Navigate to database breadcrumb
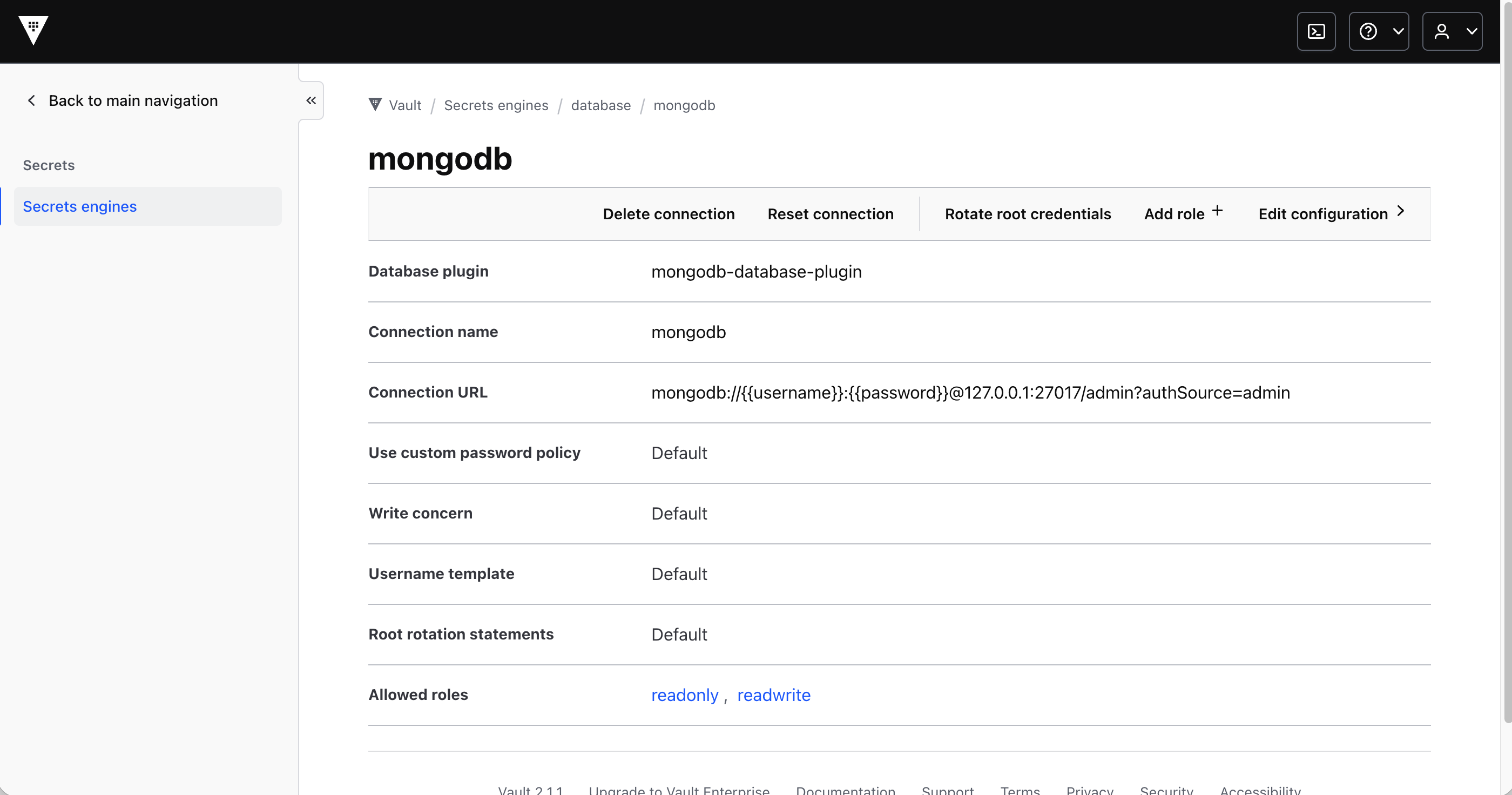This screenshot has width=1512, height=795. click(600, 105)
